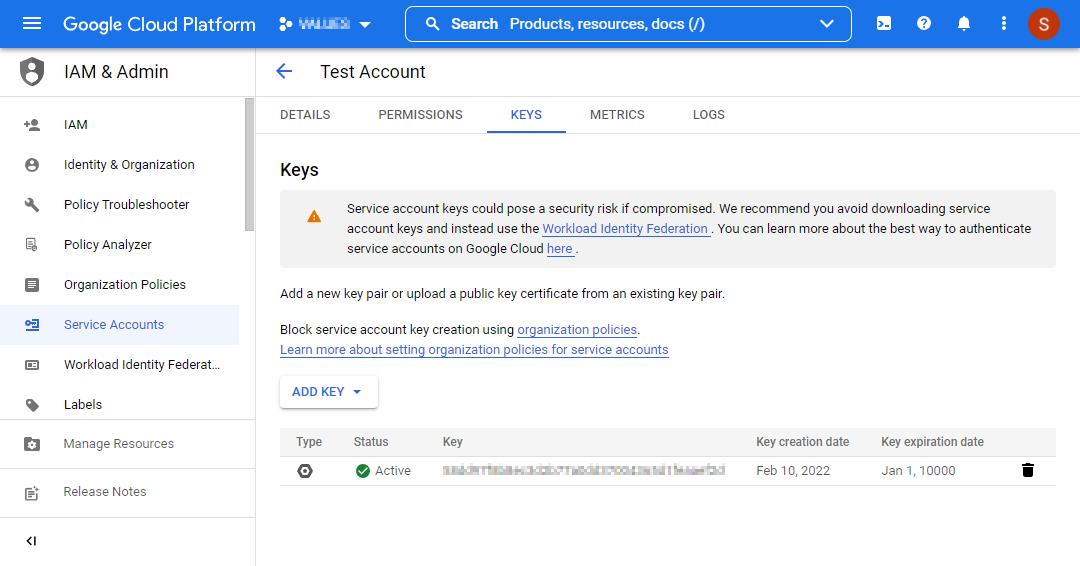Open the three-dot settings menu

click(1004, 24)
